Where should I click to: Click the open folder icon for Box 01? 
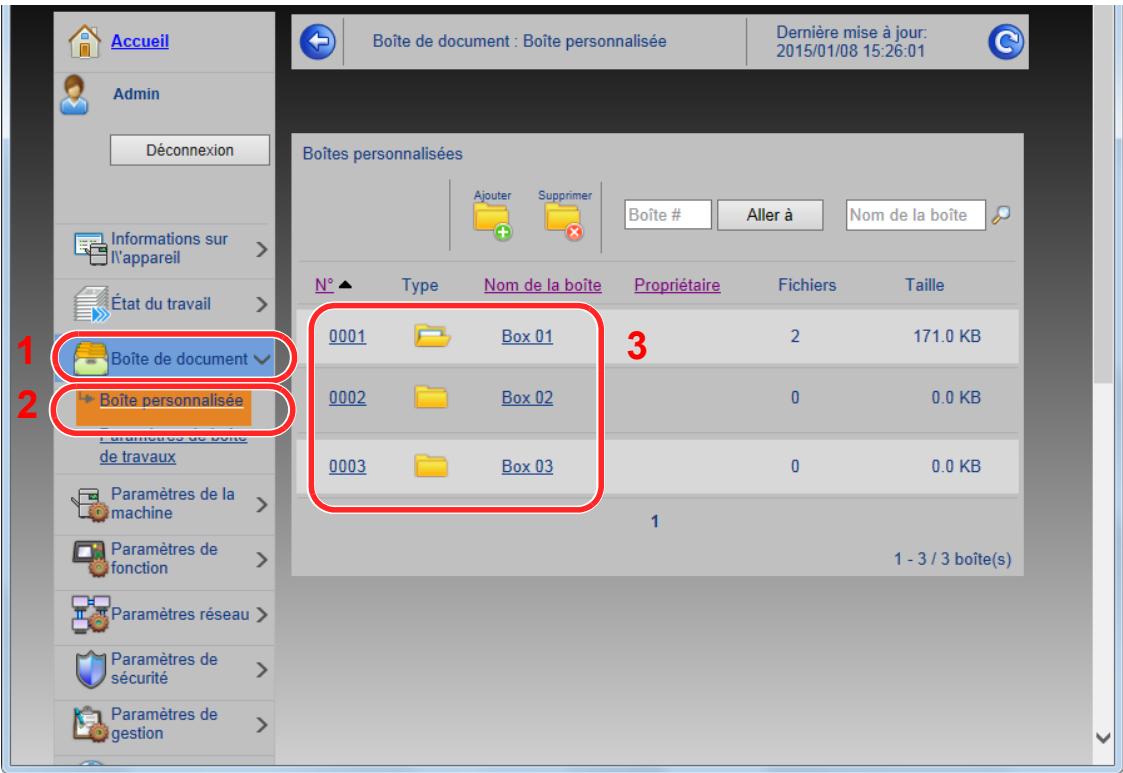(x=432, y=337)
